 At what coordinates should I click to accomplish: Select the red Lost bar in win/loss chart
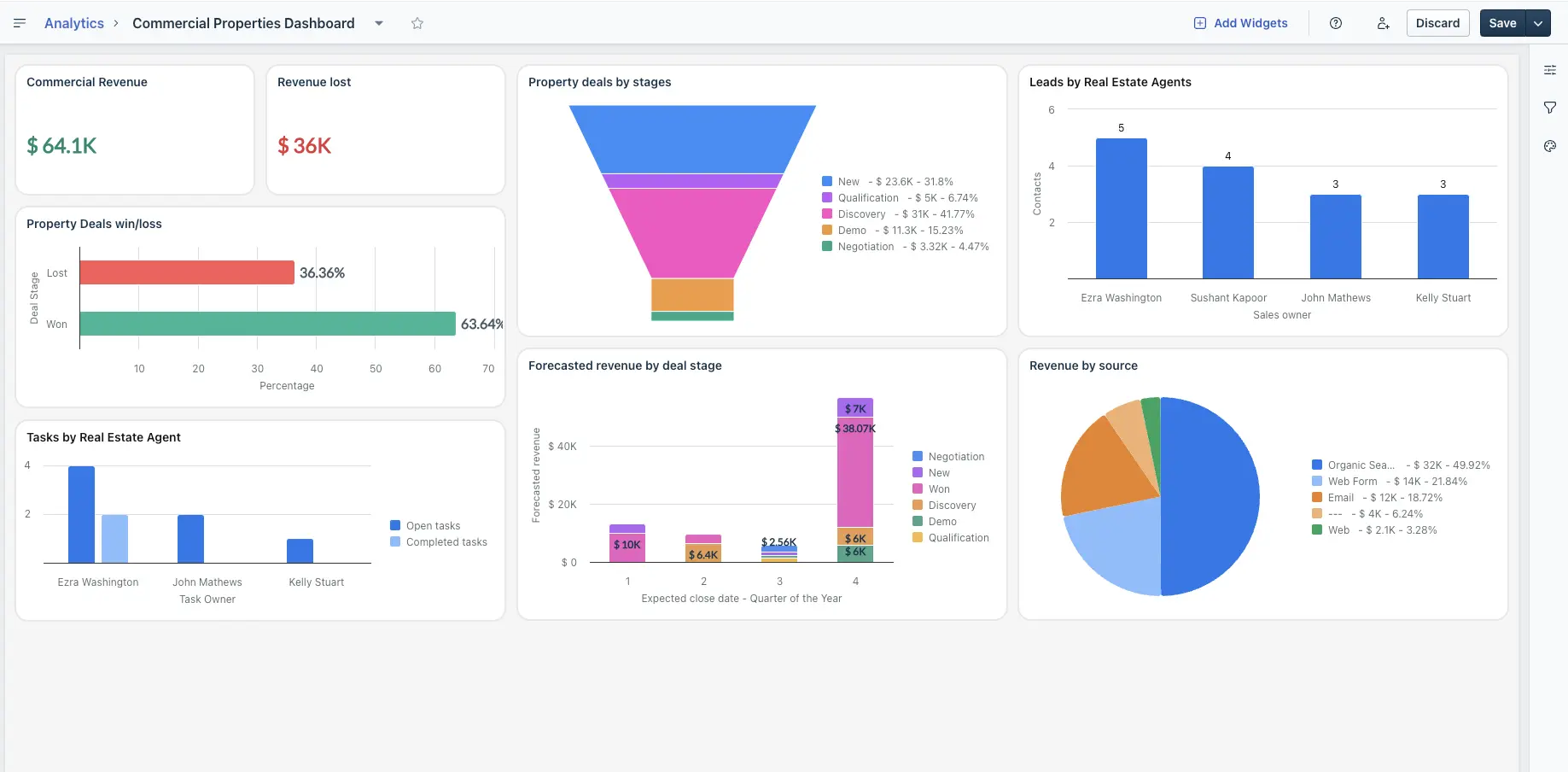[187, 272]
